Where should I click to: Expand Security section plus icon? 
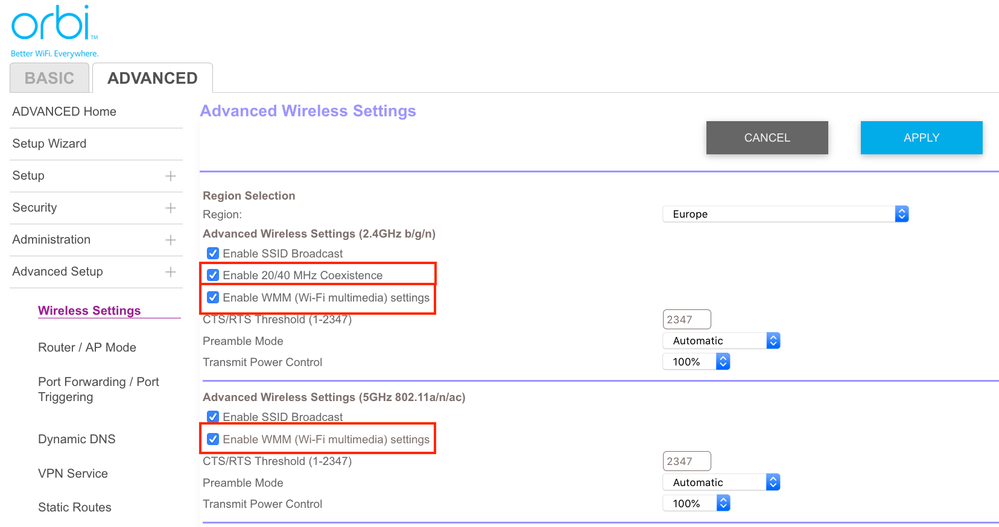[x=170, y=208]
